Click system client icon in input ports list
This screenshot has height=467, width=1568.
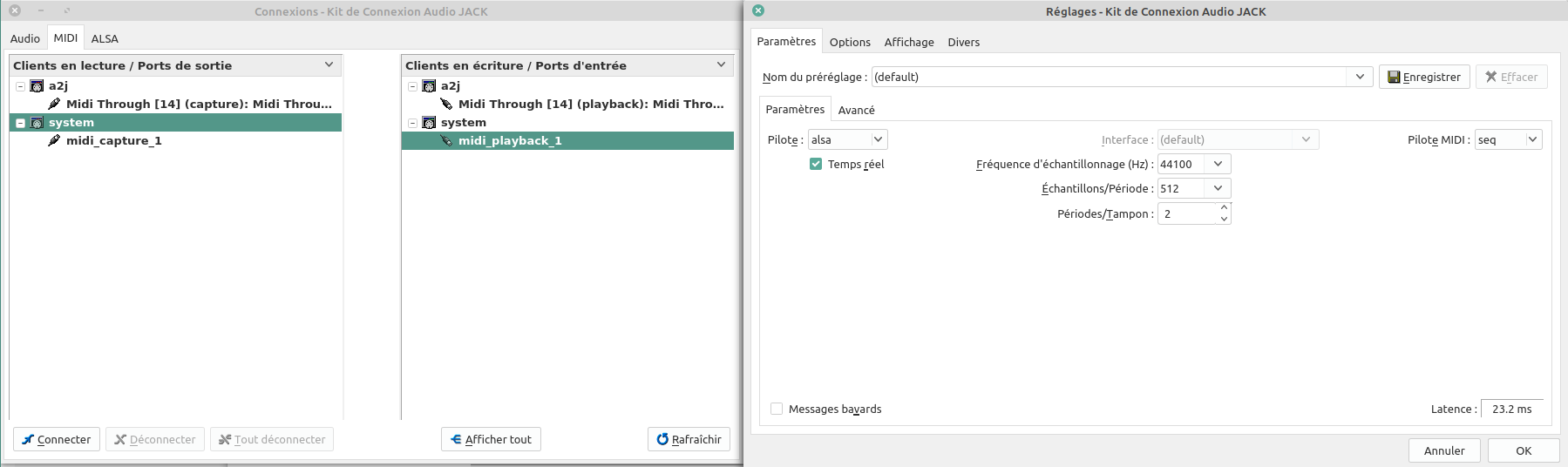429,123
